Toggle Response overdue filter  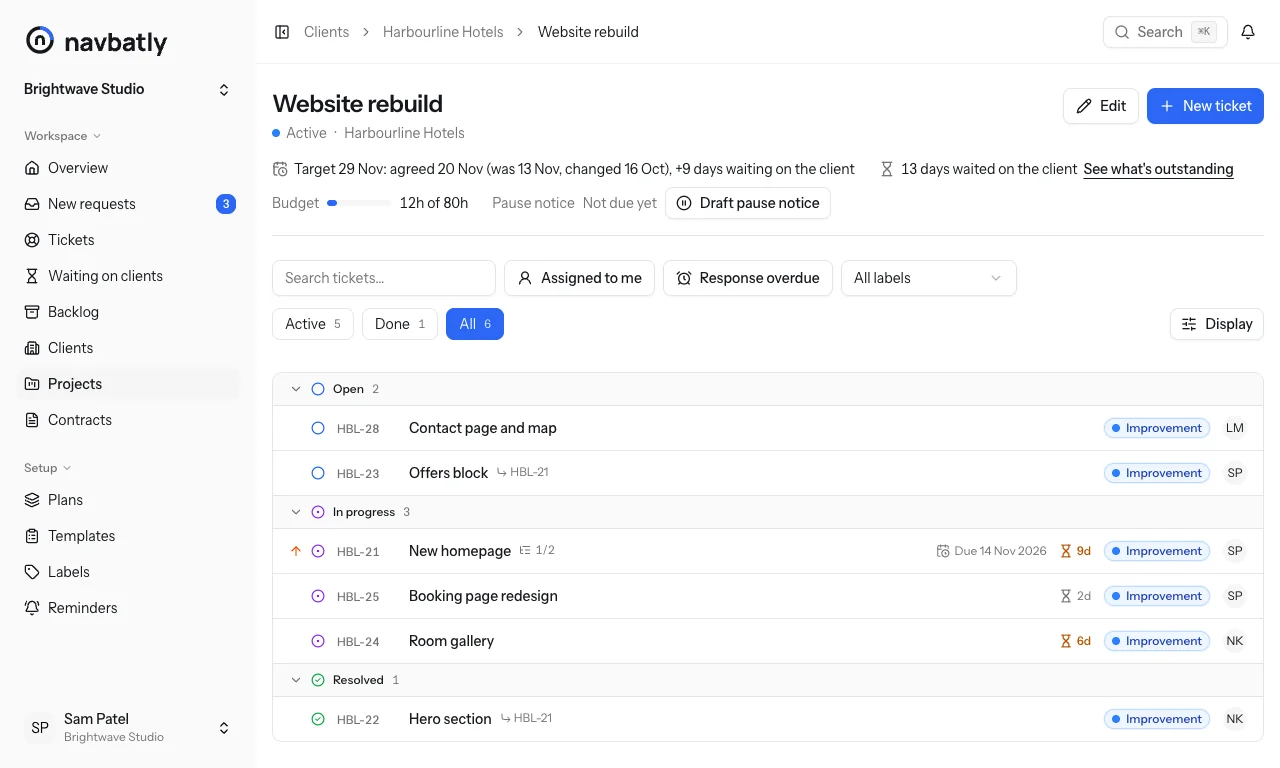click(x=747, y=278)
